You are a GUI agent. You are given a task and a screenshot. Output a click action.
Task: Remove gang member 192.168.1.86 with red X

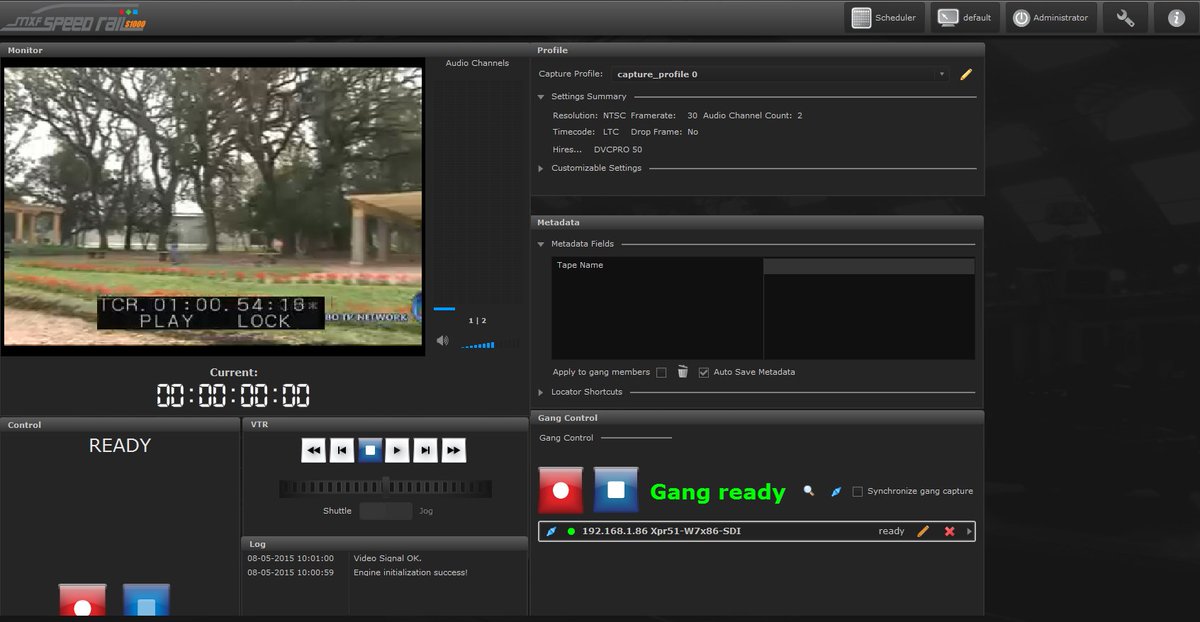point(949,531)
